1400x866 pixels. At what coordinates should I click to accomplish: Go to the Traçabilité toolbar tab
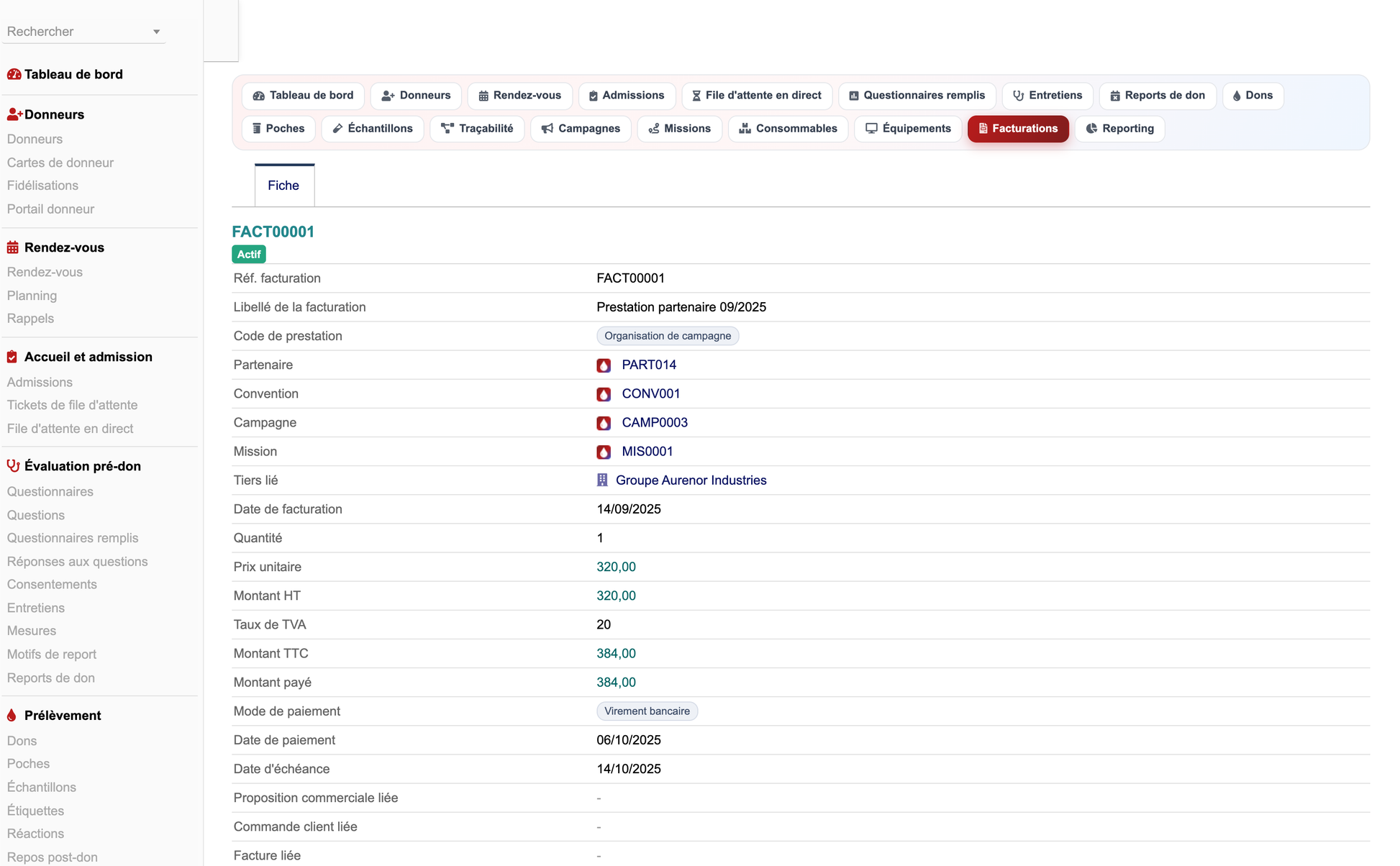pos(477,129)
